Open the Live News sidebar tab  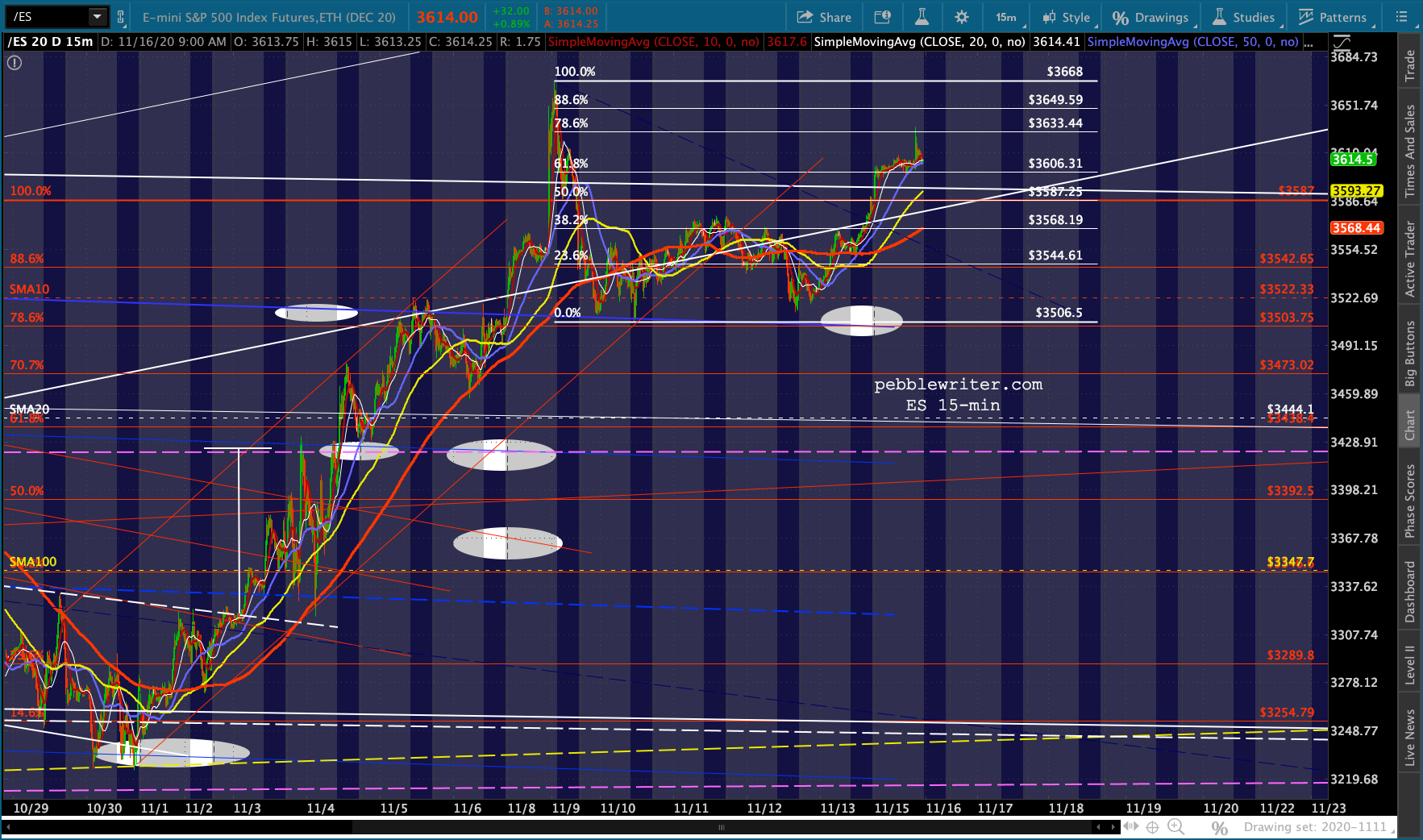[1410, 737]
